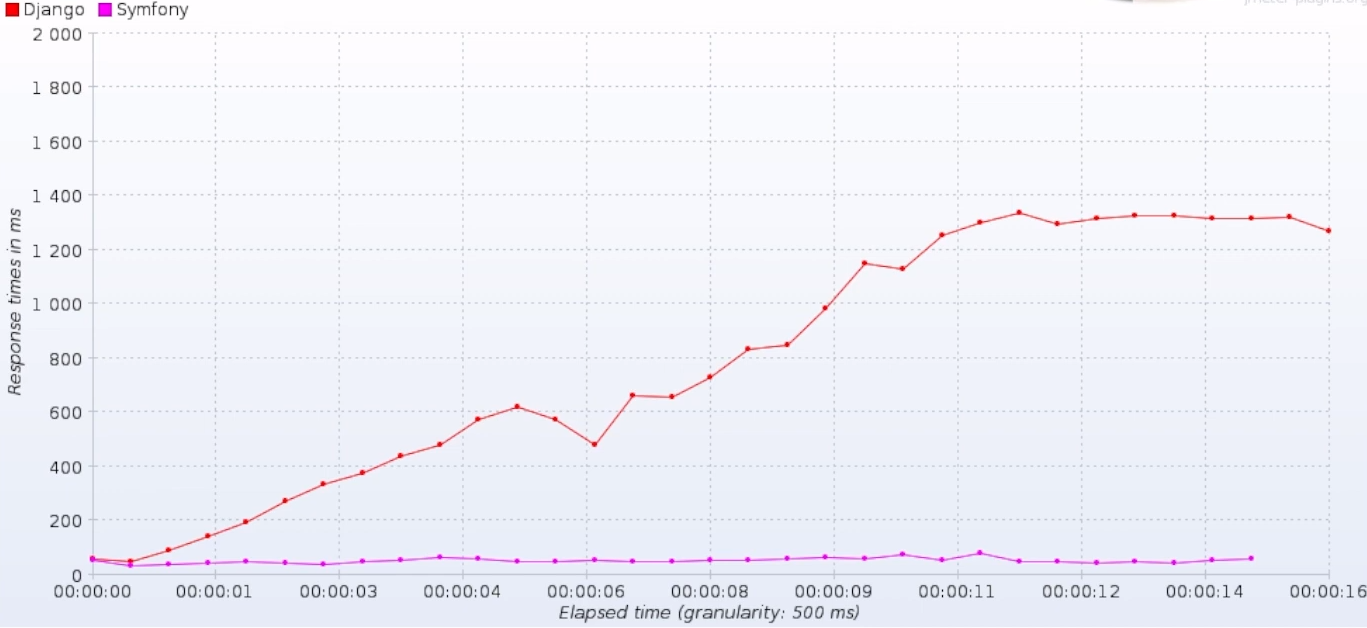Click the 00:00:01 x-axis tick label
This screenshot has width=1367, height=628.
tap(215, 591)
